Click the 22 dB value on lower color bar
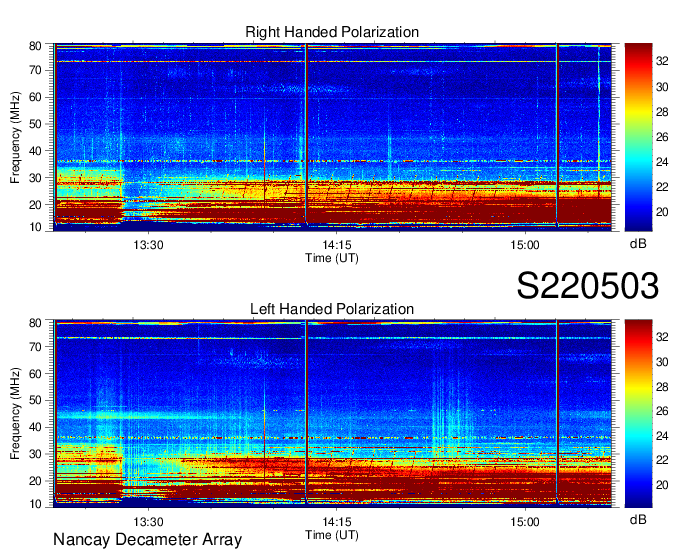Viewport: 680px width, 552px height. [662, 461]
